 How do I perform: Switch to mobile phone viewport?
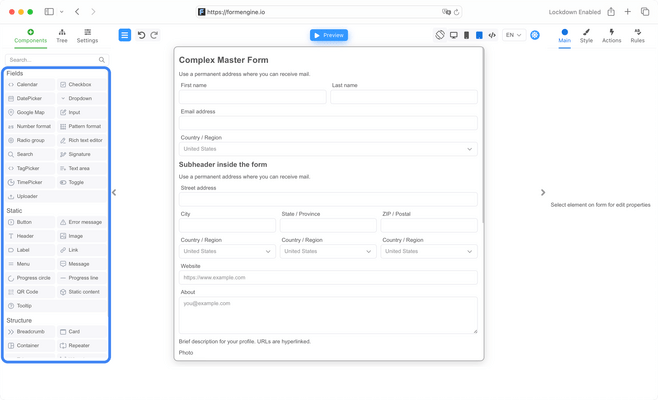click(466, 35)
